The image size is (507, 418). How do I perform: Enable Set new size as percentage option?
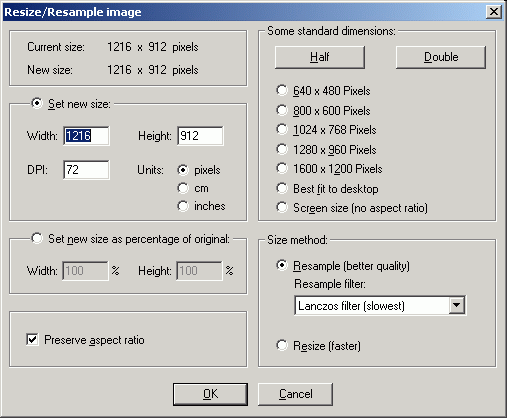coord(37,238)
